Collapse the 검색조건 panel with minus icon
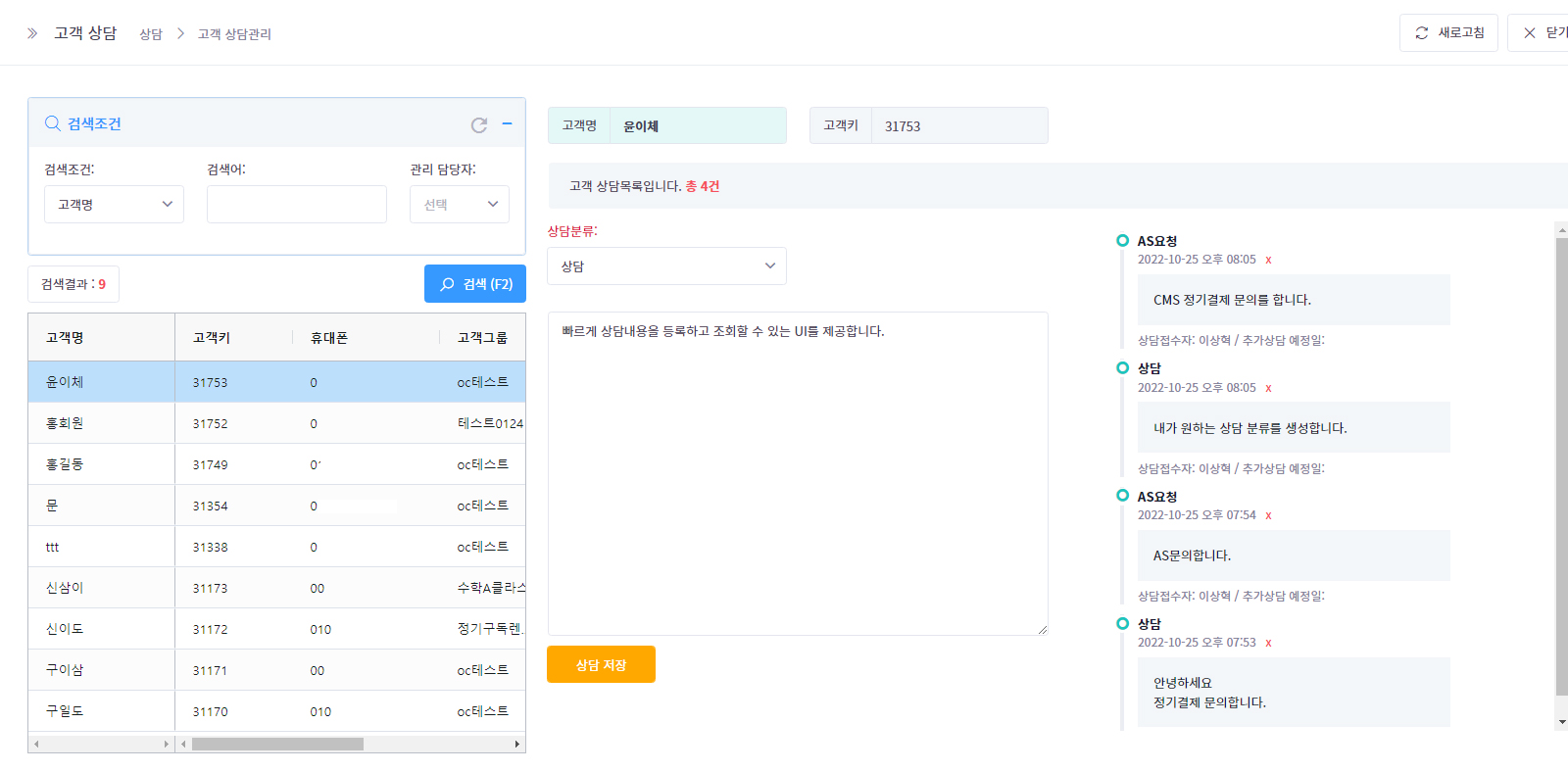This screenshot has width=1568, height=772. tap(507, 123)
